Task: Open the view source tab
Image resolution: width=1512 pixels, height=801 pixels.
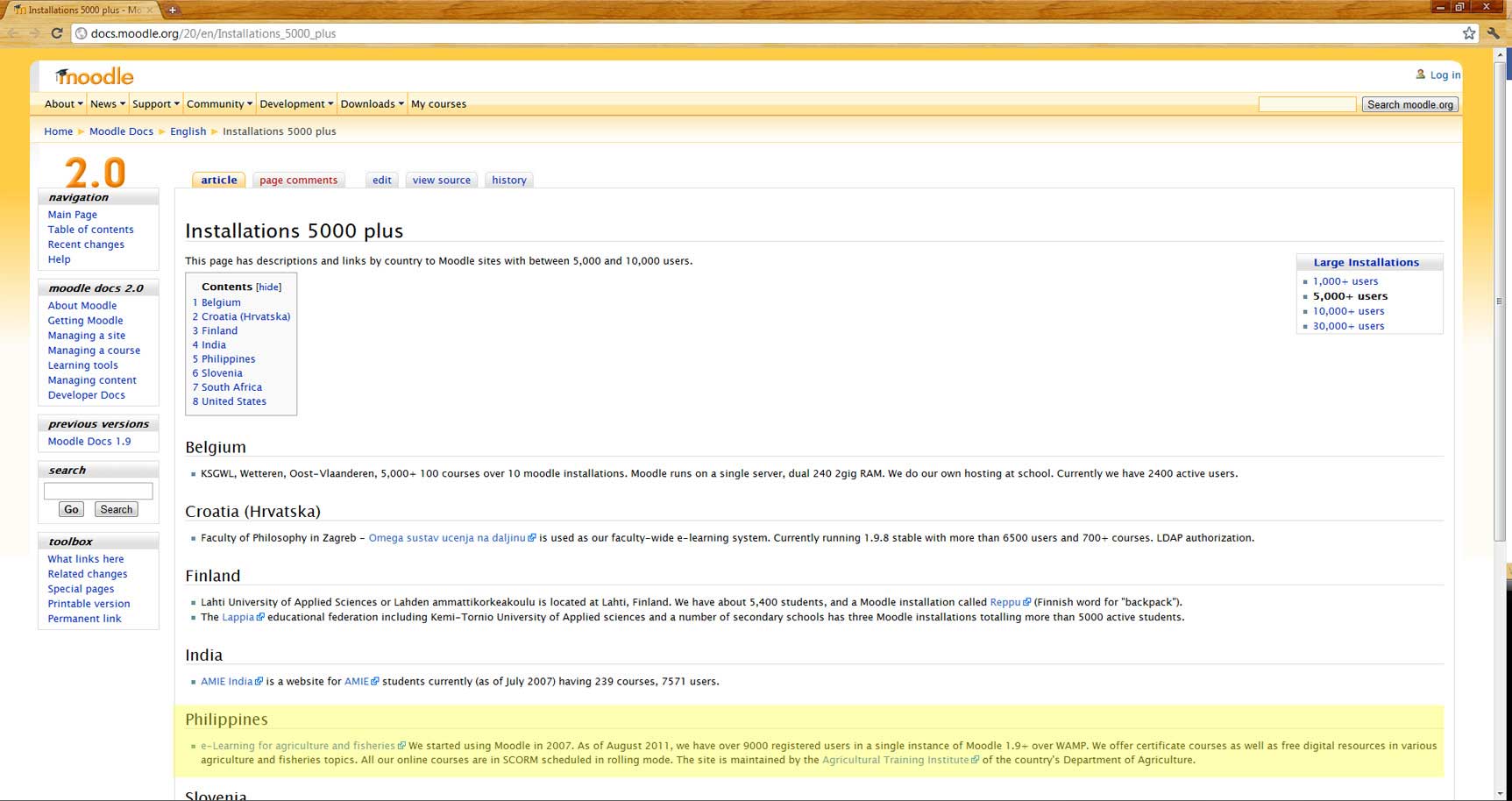Action: 442,180
